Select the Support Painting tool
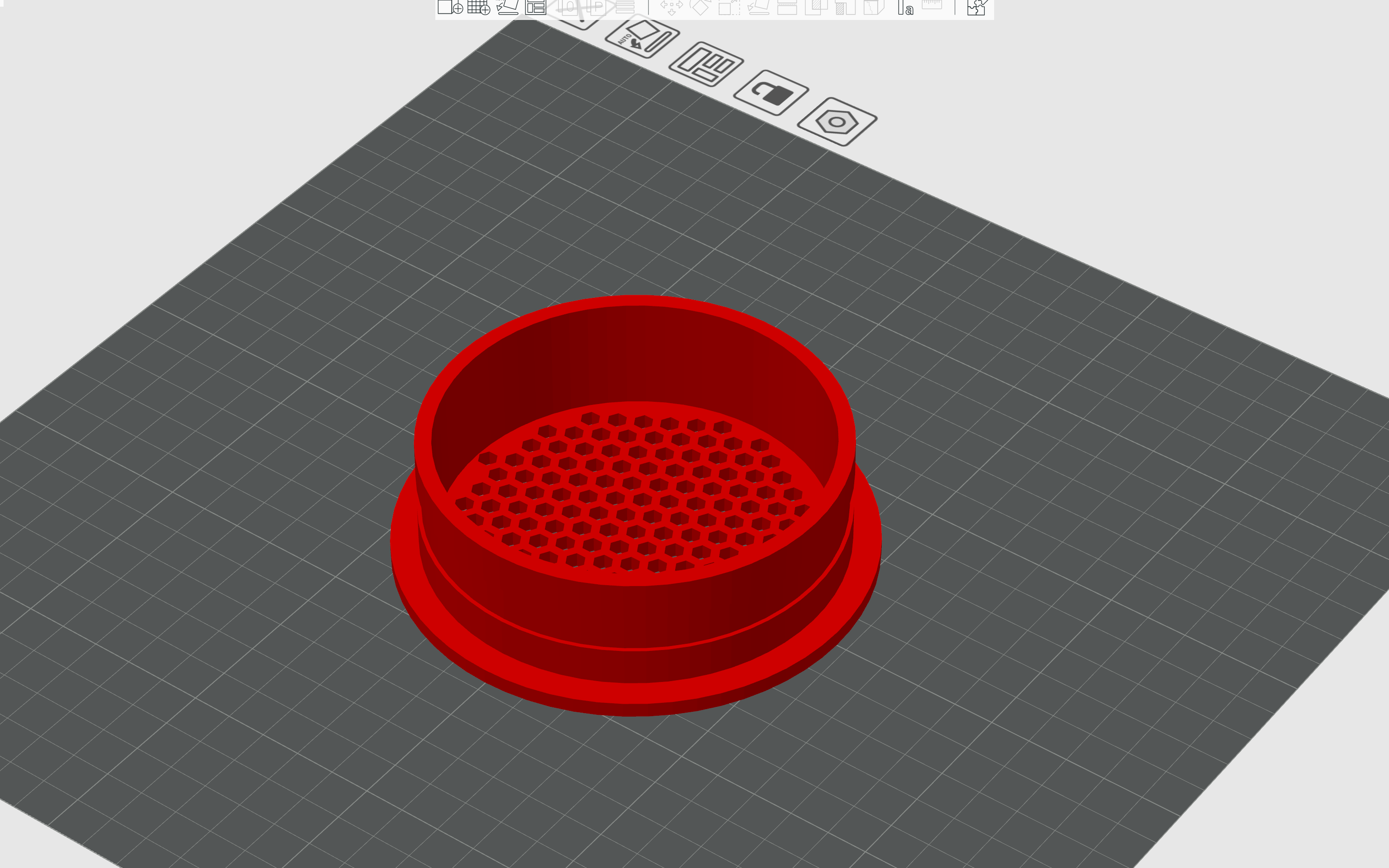The image size is (1389, 868). [845, 7]
